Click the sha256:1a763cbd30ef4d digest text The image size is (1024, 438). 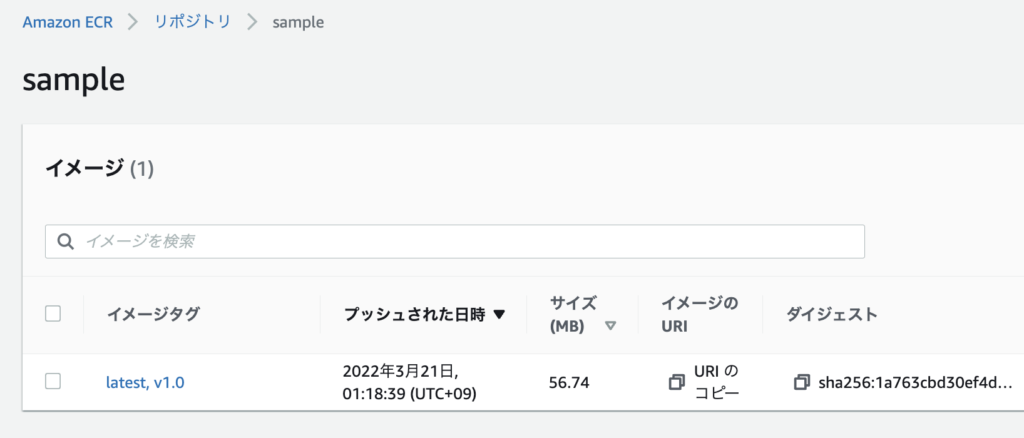click(x=915, y=382)
